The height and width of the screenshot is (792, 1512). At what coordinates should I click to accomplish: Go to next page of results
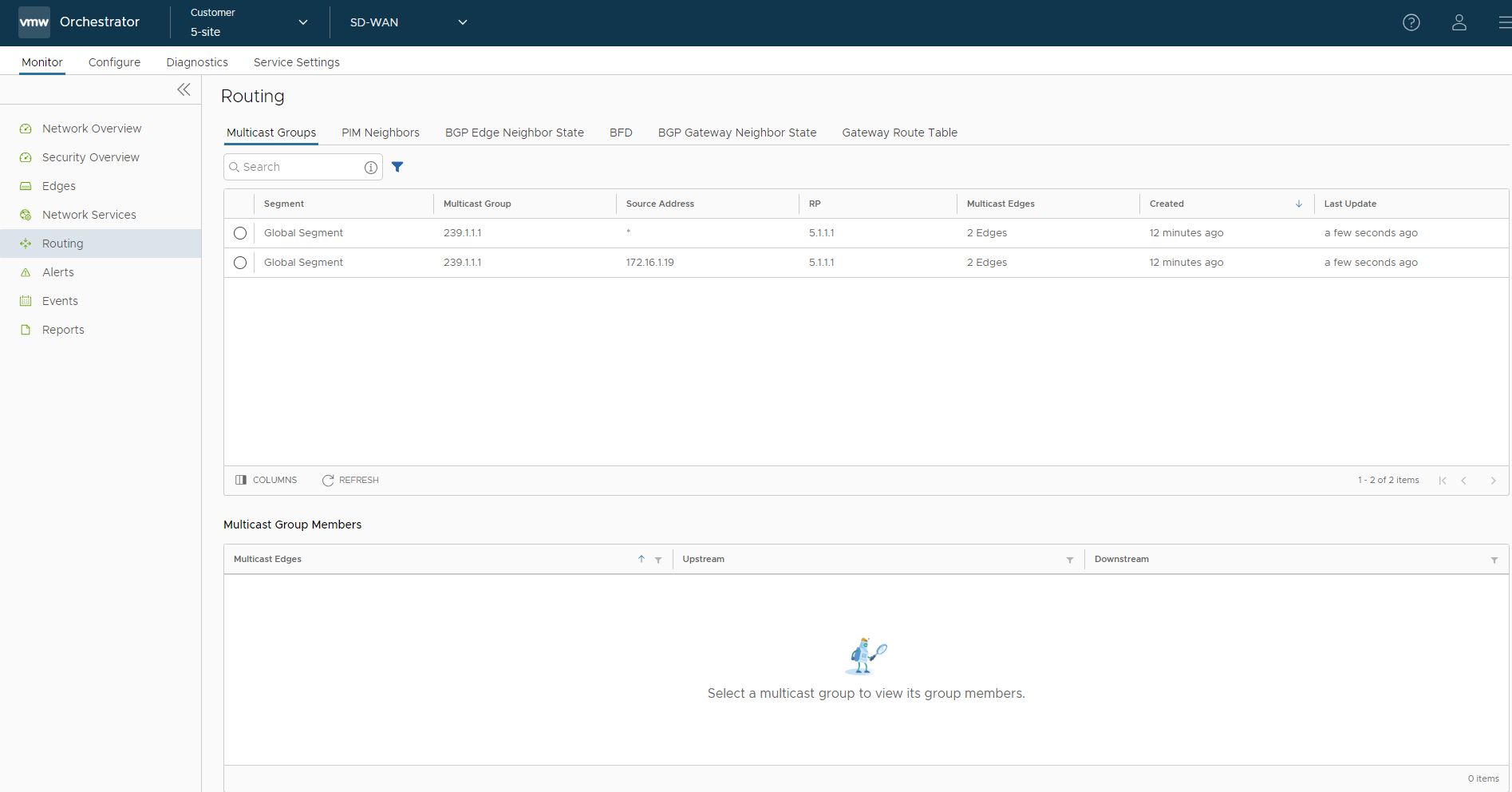1493,481
